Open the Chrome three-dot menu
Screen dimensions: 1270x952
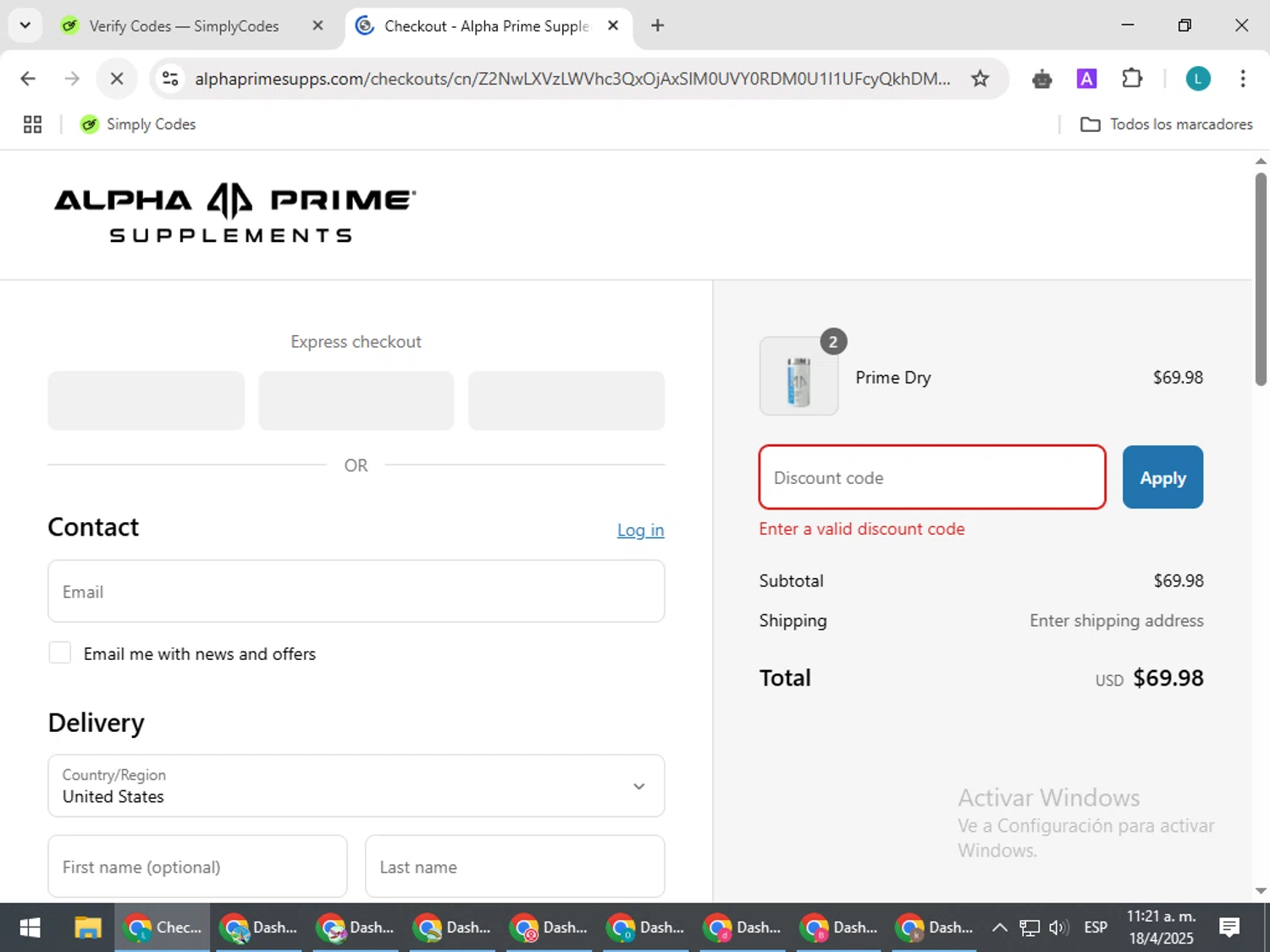tap(1242, 79)
